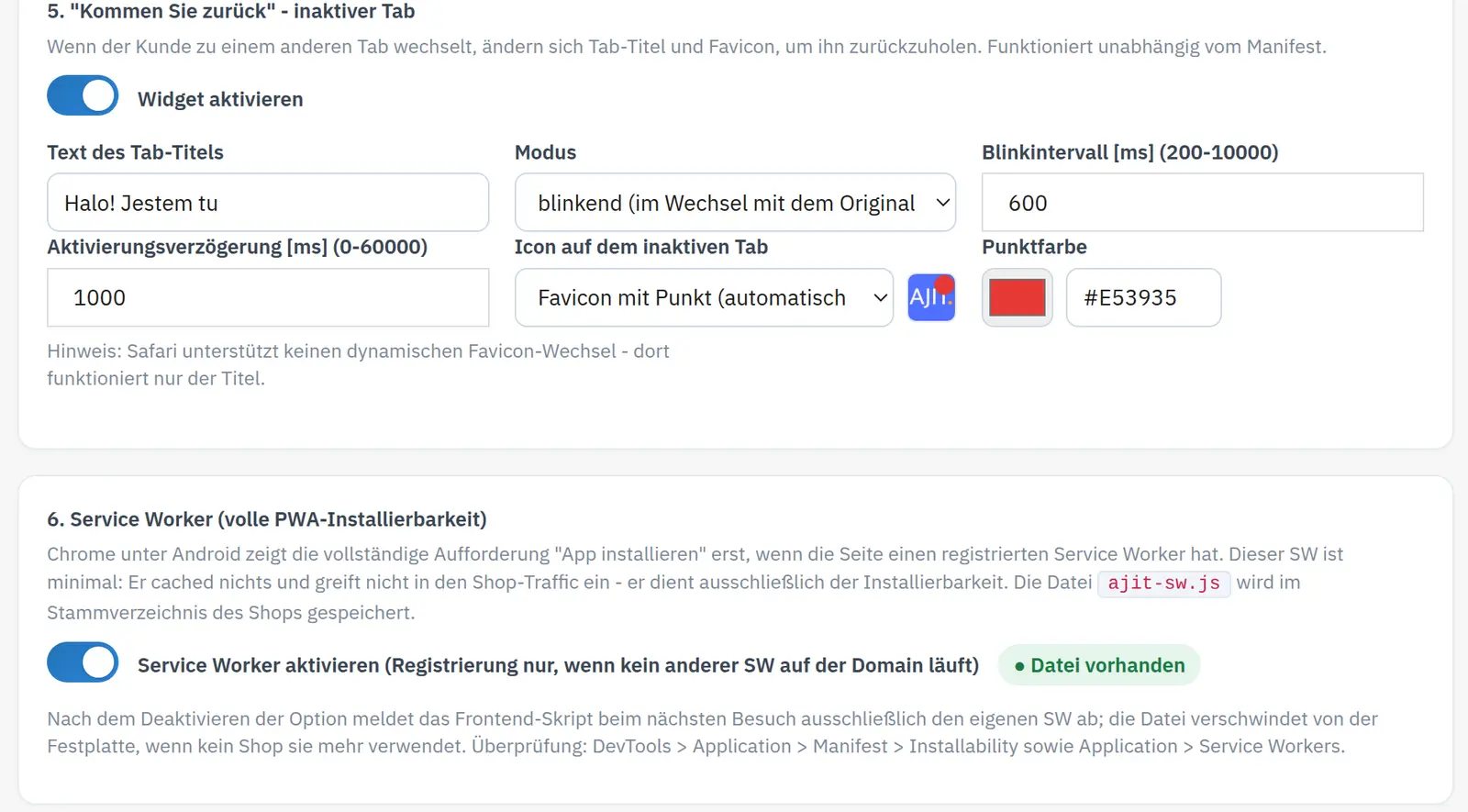Click the favicon preview icon with red dot
Image resolution: width=1468 pixels, height=812 pixels.
pyautogui.click(x=931, y=297)
